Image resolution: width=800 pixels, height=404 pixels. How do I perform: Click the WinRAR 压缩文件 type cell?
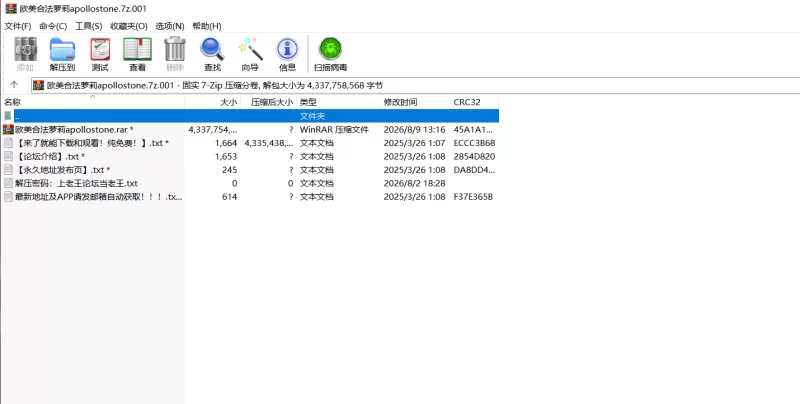334,130
